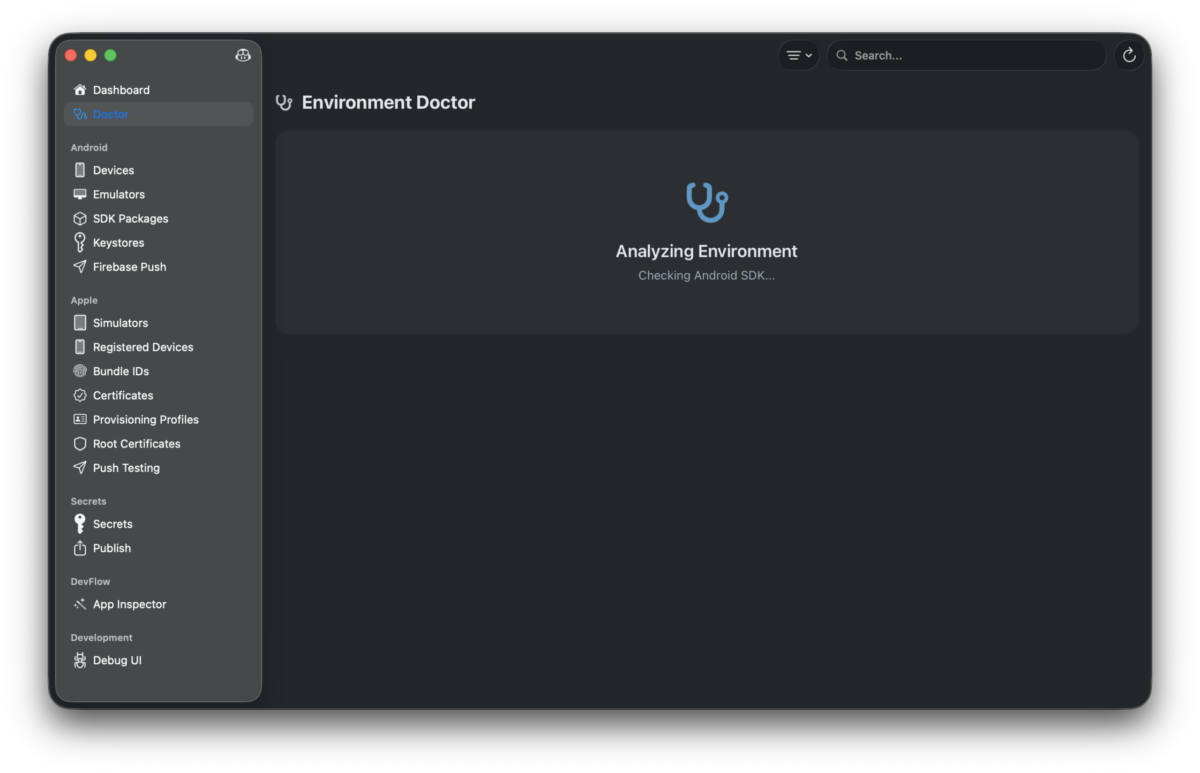This screenshot has width=1200, height=773.
Task: Open Provisioning Profiles
Action: [158, 419]
